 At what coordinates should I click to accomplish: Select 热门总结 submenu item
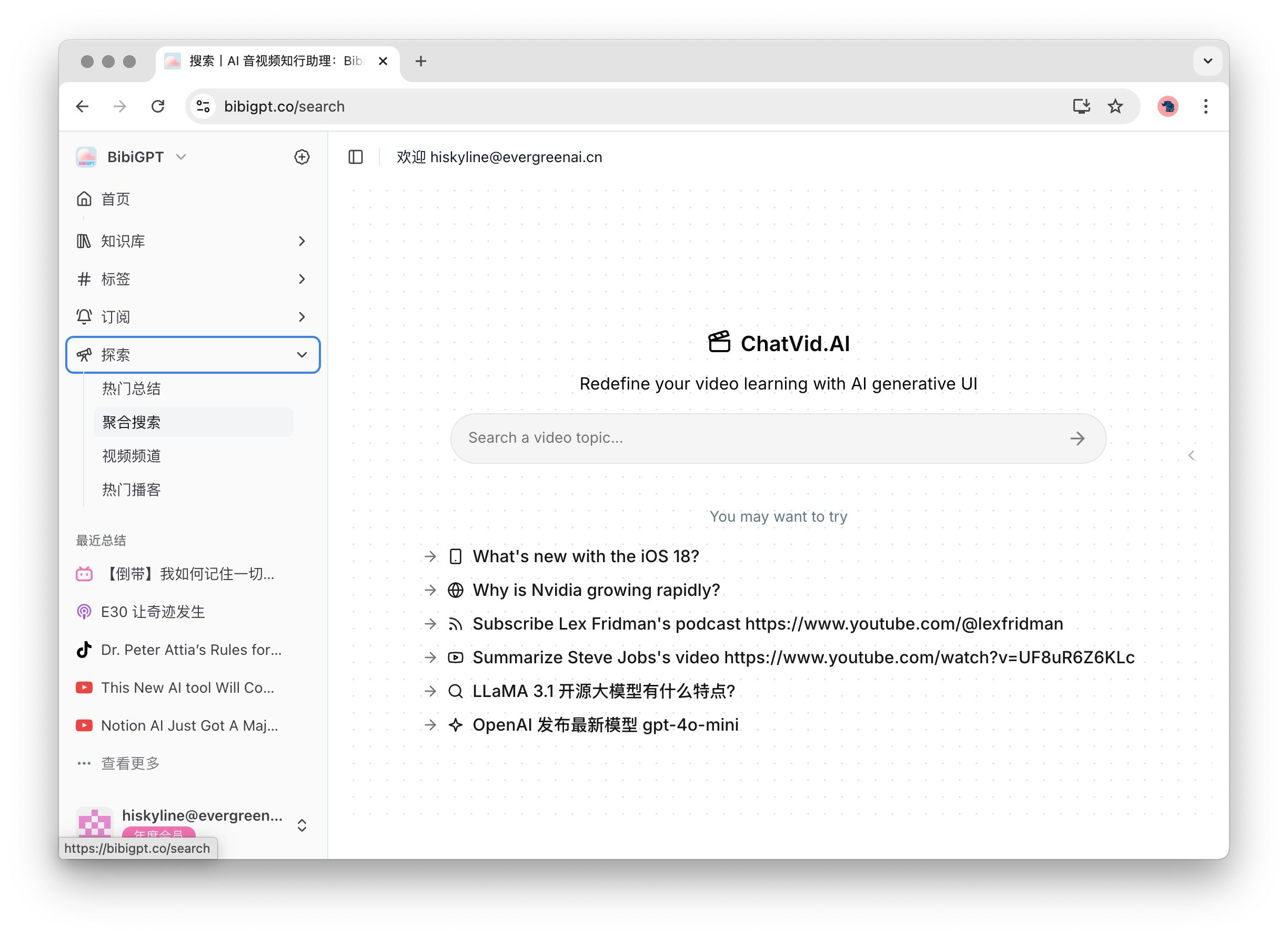click(x=131, y=388)
